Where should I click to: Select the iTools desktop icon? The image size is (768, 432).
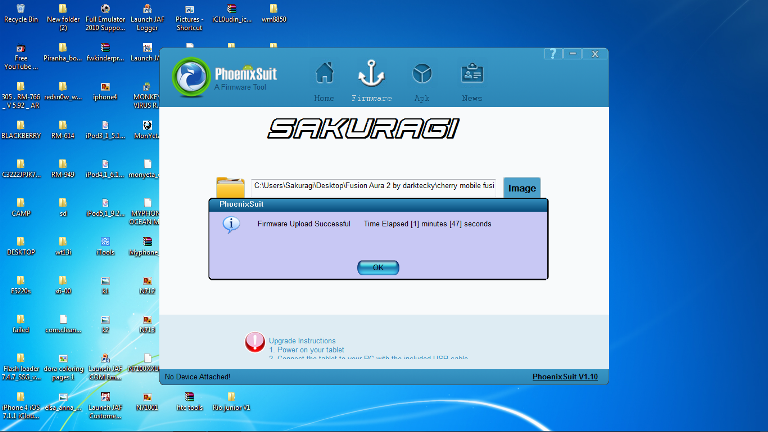[x=105, y=246]
